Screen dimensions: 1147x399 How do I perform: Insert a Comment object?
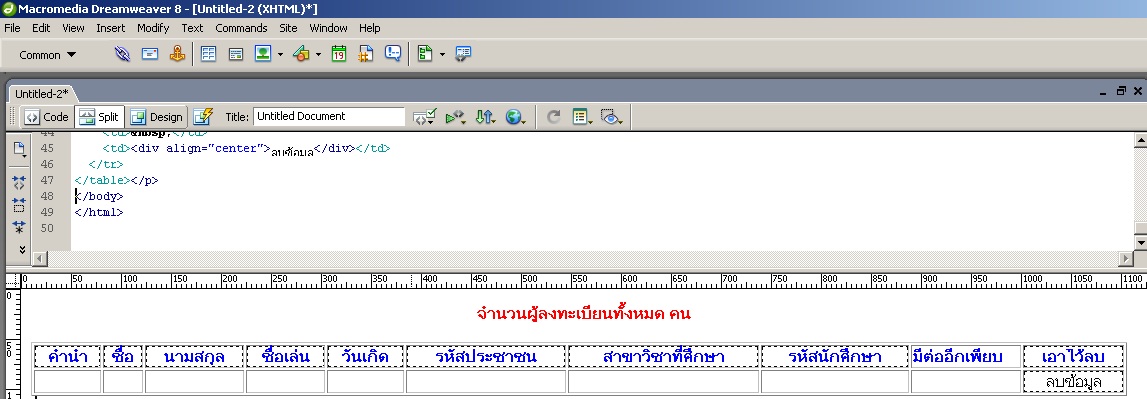tap(393, 53)
